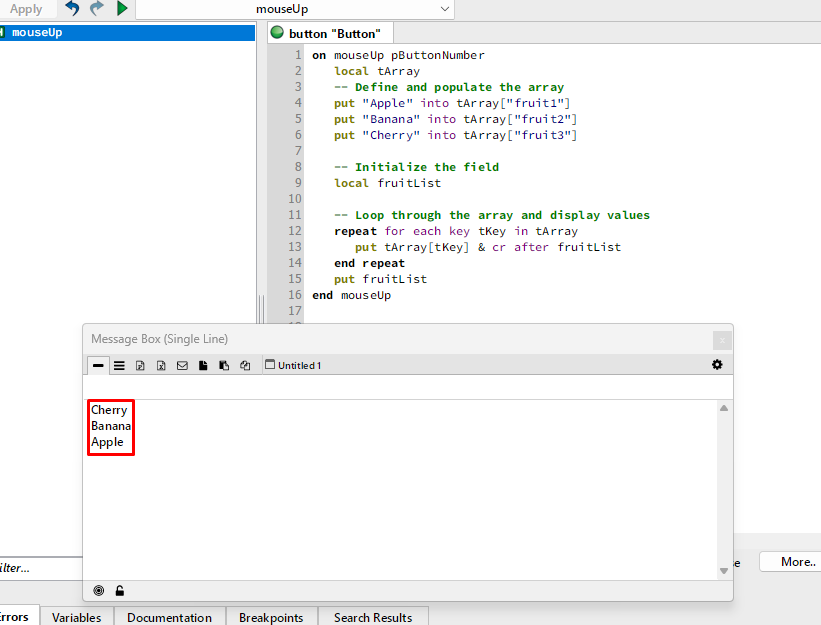Click the Message Box command input line
The width and height of the screenshot is (821, 625).
pyautogui.click(x=400, y=387)
